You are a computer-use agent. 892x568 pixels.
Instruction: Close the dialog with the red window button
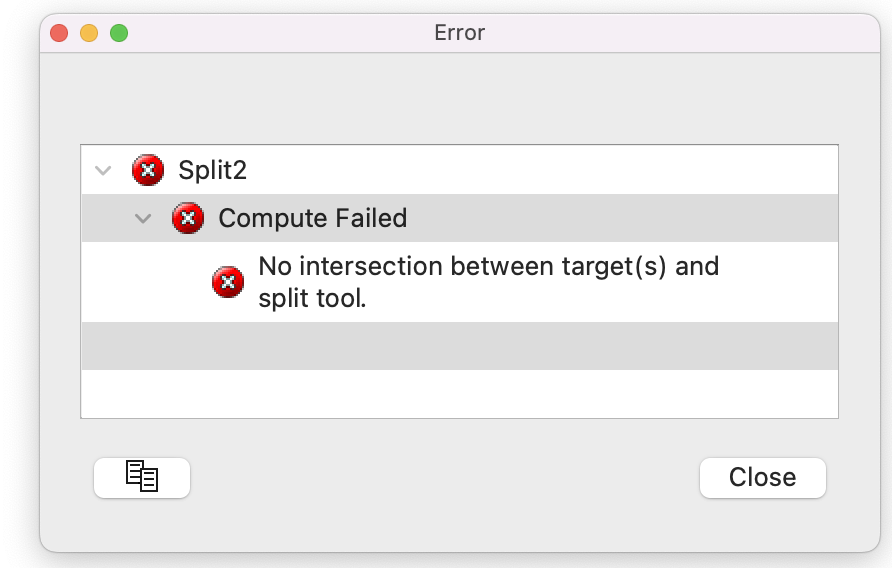tap(59, 33)
